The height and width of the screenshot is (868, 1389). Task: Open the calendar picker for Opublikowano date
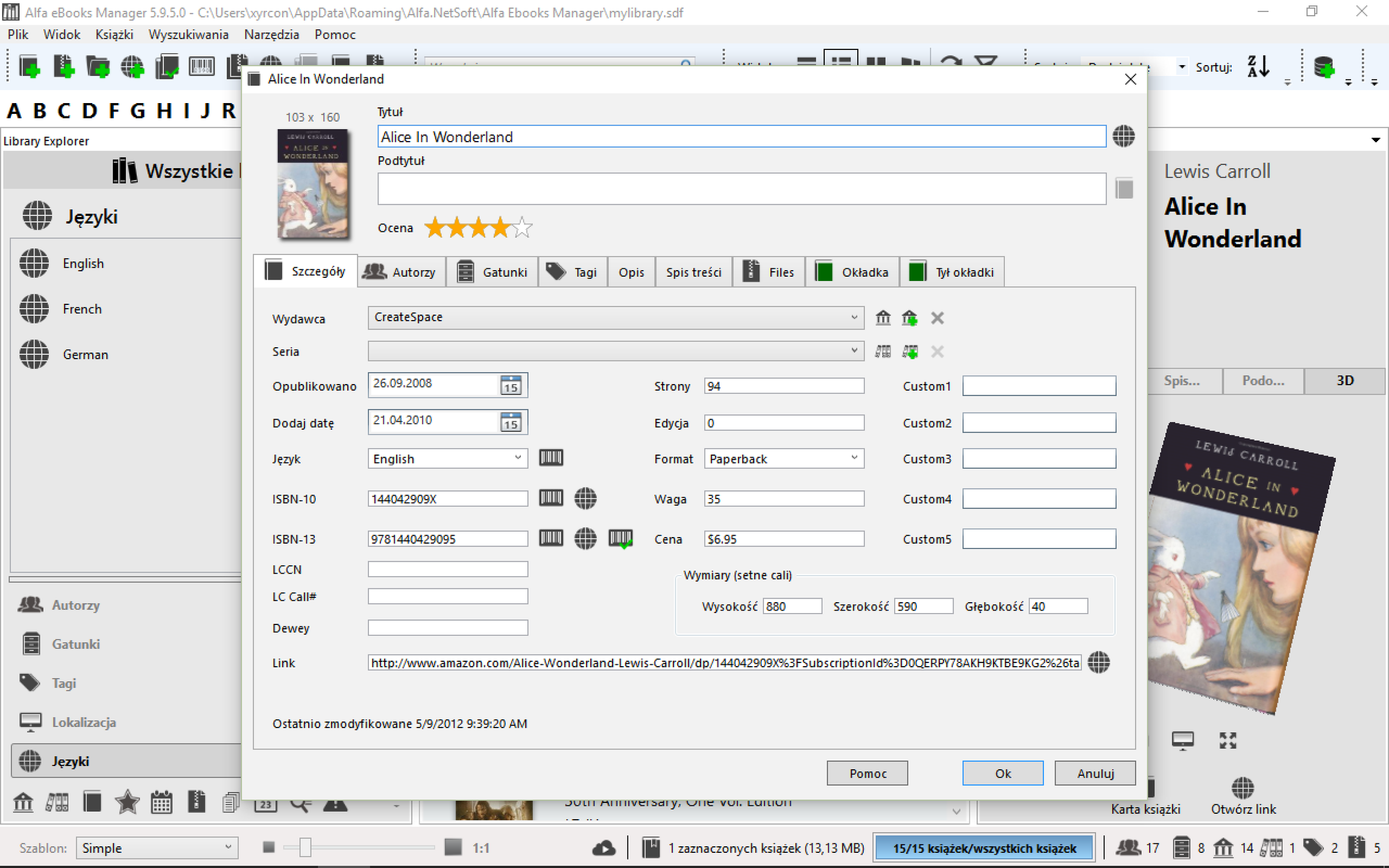(511, 385)
